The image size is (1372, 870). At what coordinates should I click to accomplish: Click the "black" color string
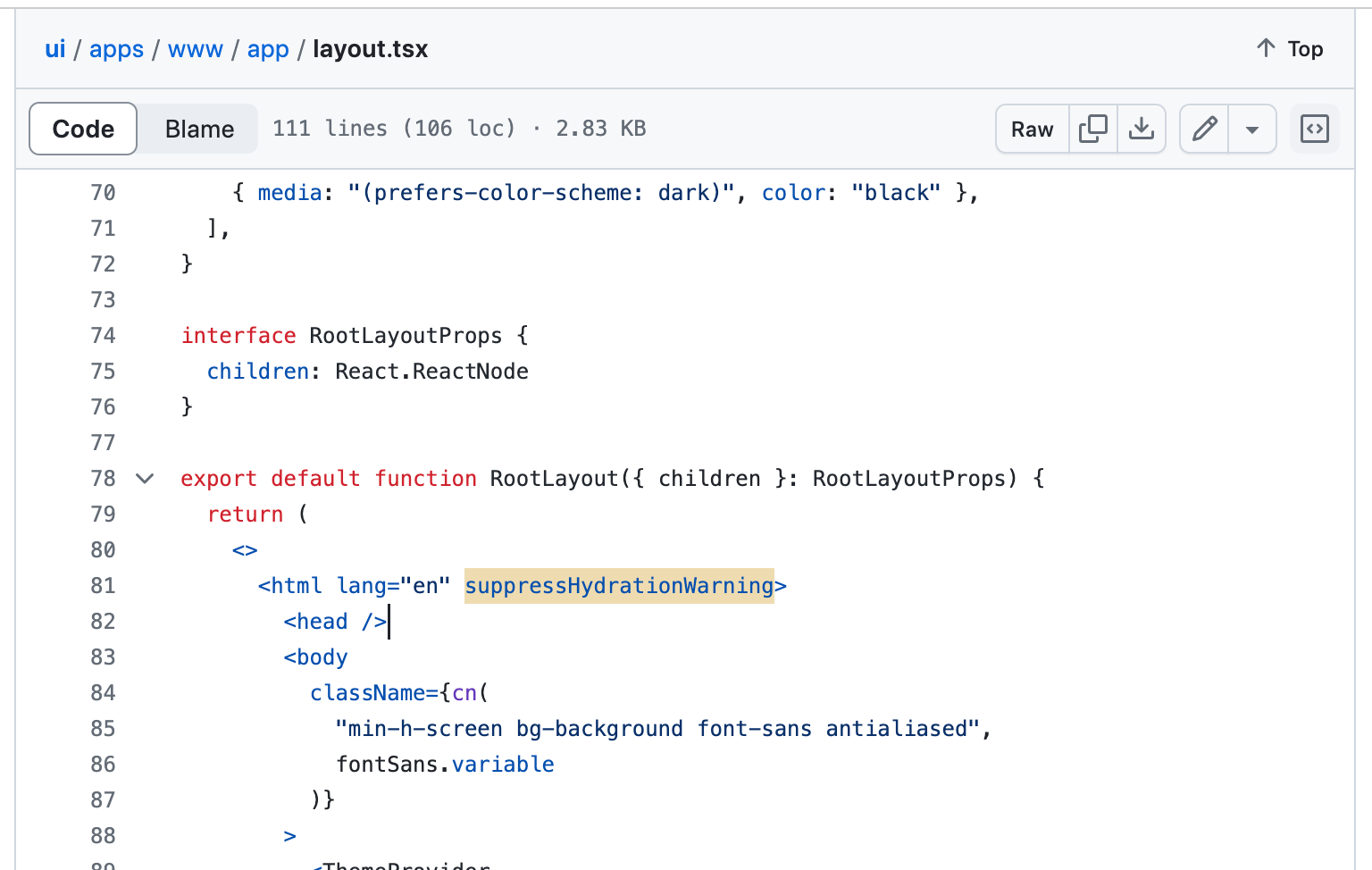pyautogui.click(x=896, y=193)
